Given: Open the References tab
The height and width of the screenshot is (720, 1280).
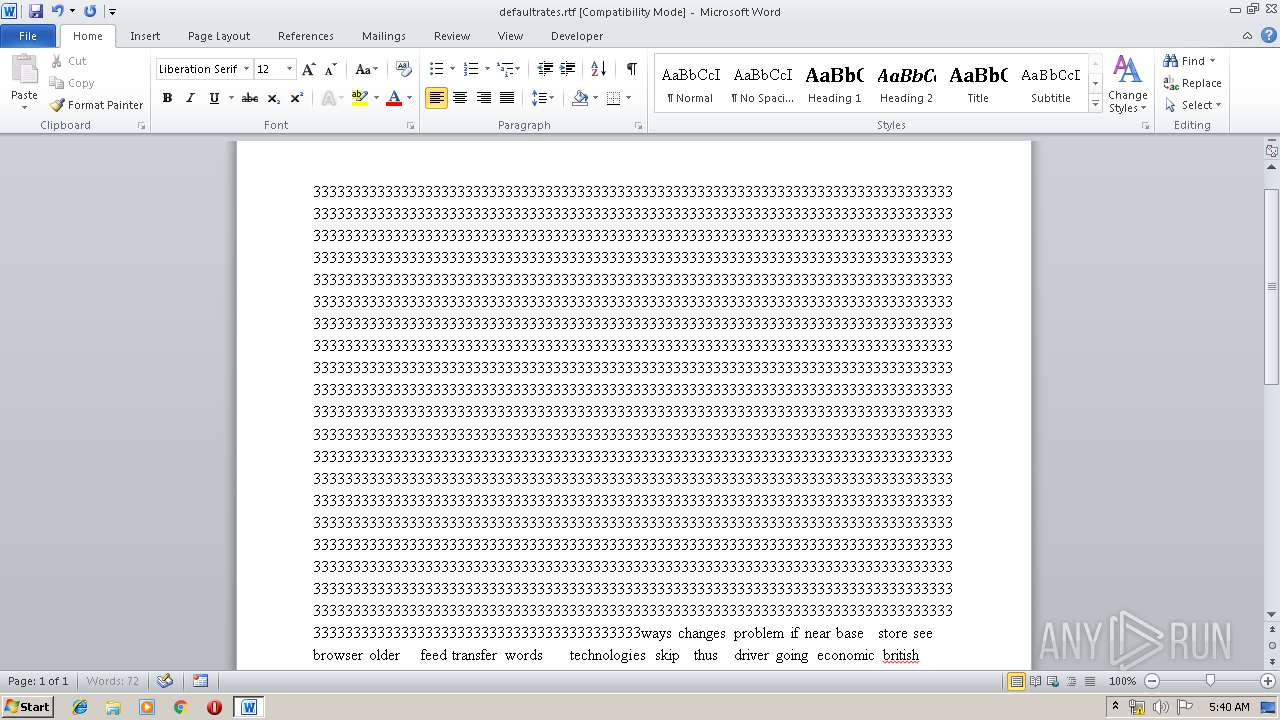Looking at the screenshot, I should [x=306, y=36].
